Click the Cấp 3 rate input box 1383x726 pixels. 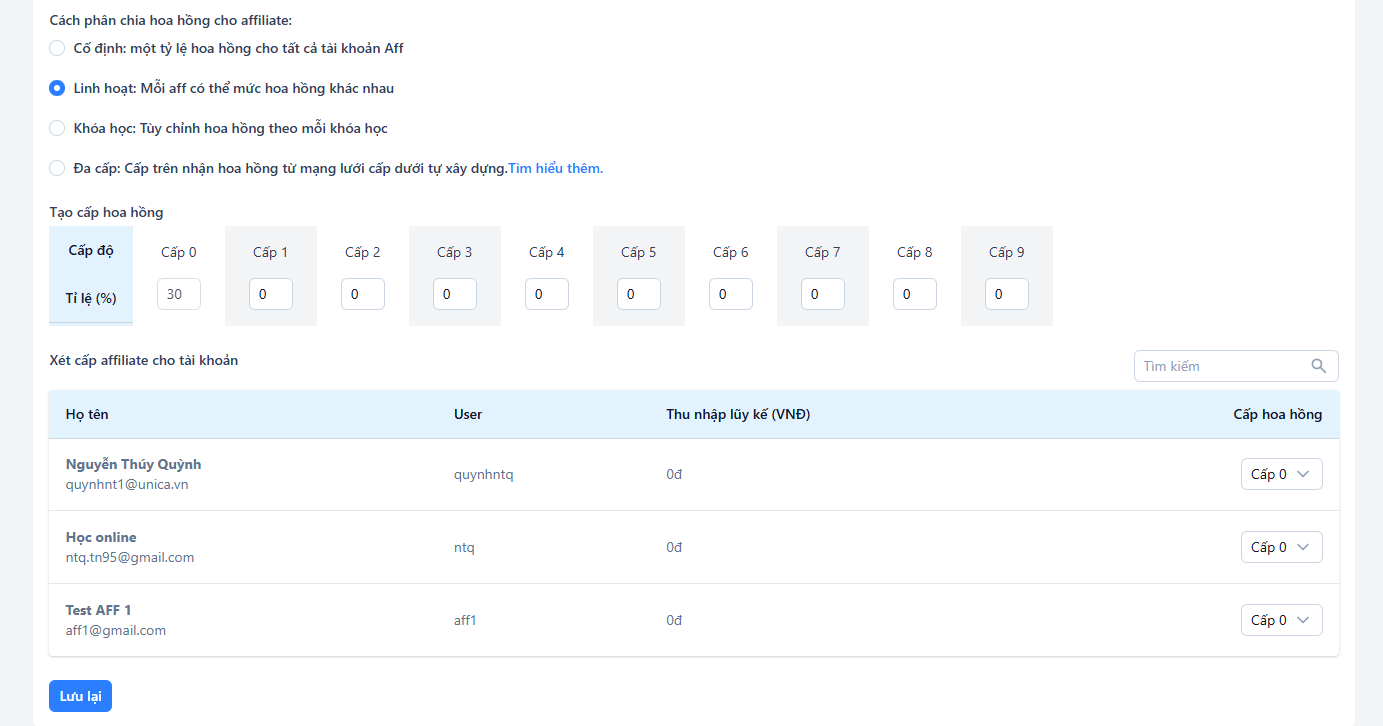click(455, 294)
